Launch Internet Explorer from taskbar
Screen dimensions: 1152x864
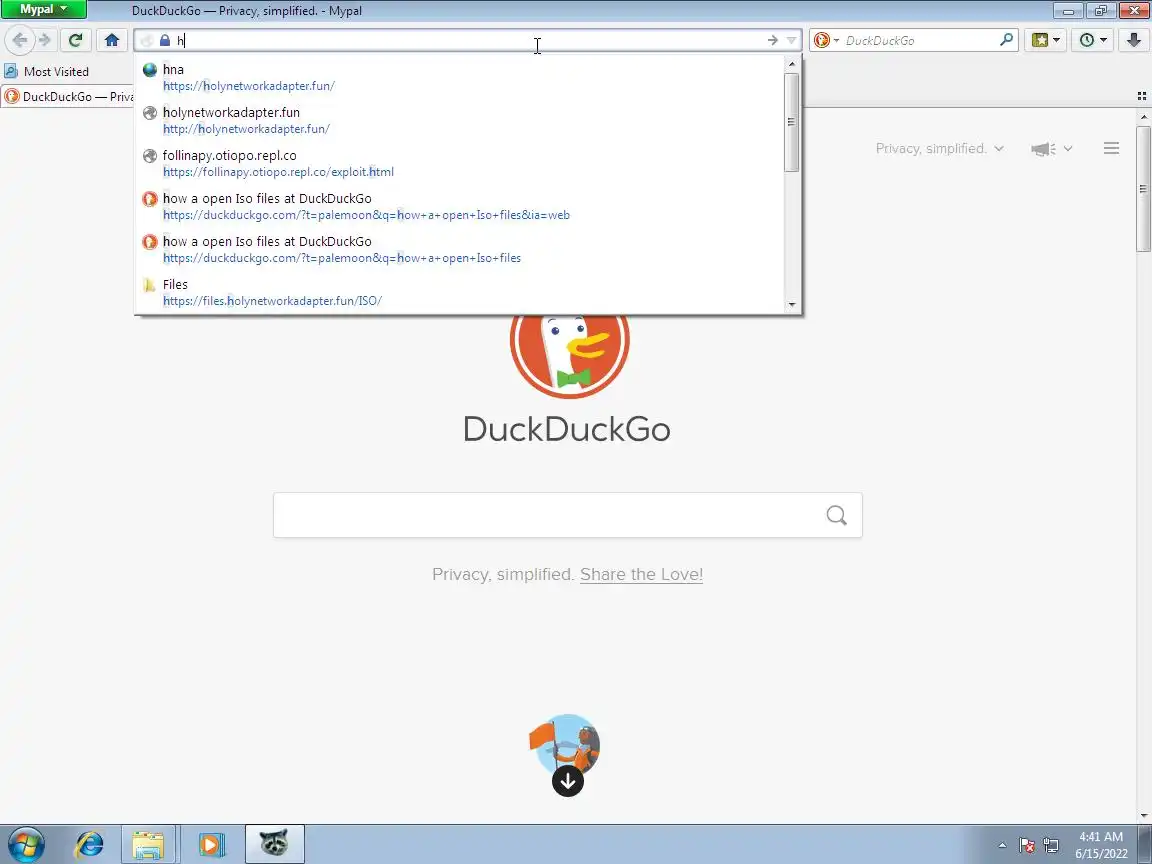(90, 845)
